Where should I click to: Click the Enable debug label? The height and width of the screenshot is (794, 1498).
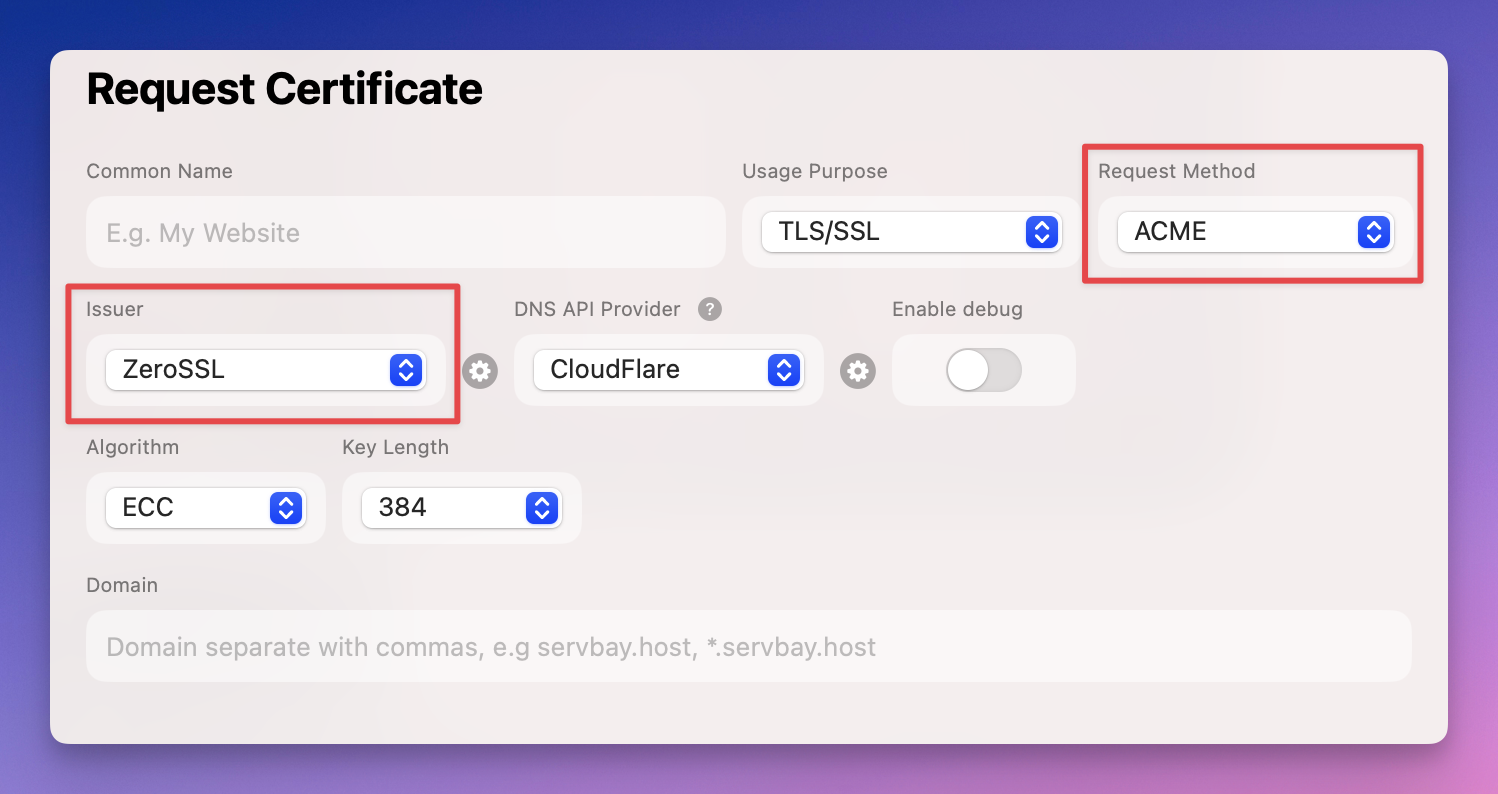point(958,309)
